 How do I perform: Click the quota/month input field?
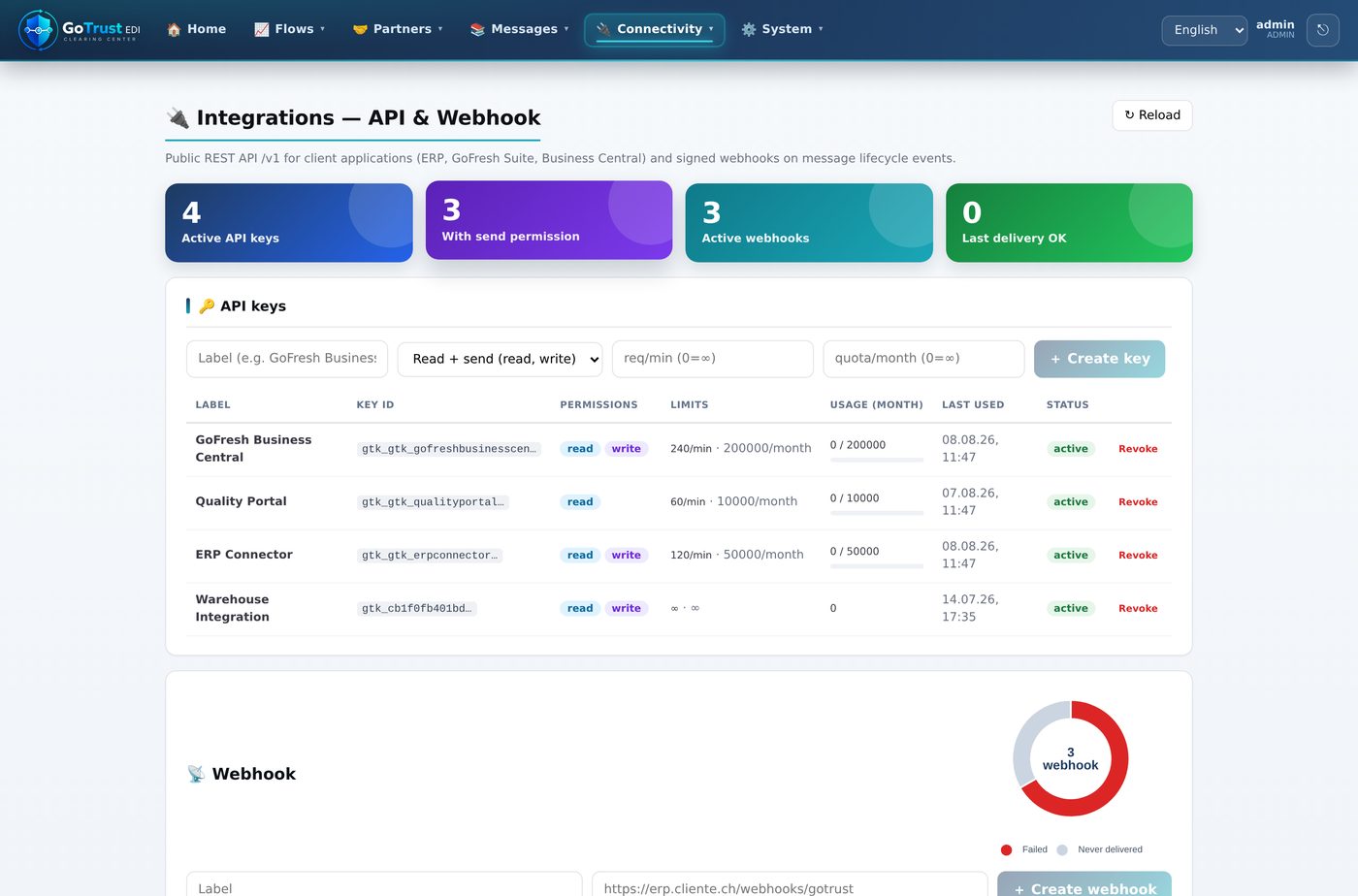pyautogui.click(x=923, y=359)
